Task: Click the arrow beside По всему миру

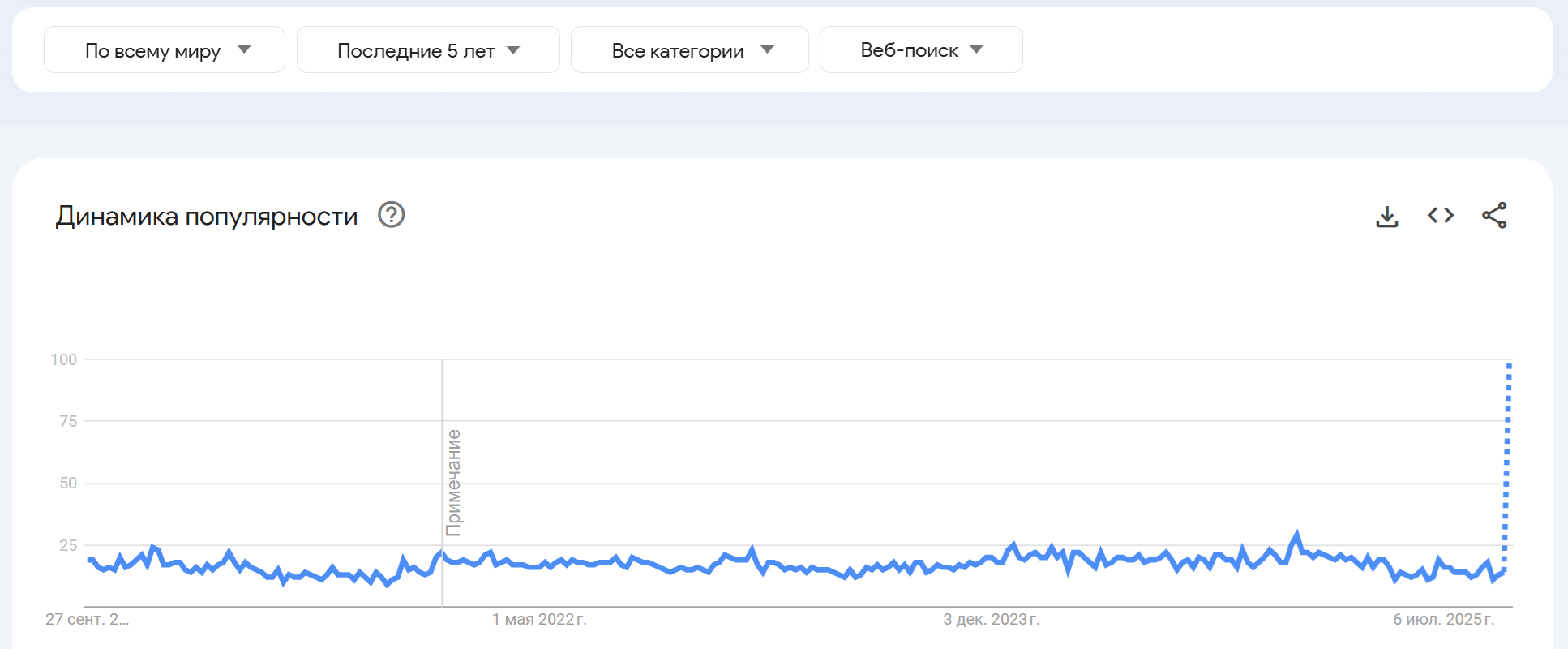Action: click(244, 50)
